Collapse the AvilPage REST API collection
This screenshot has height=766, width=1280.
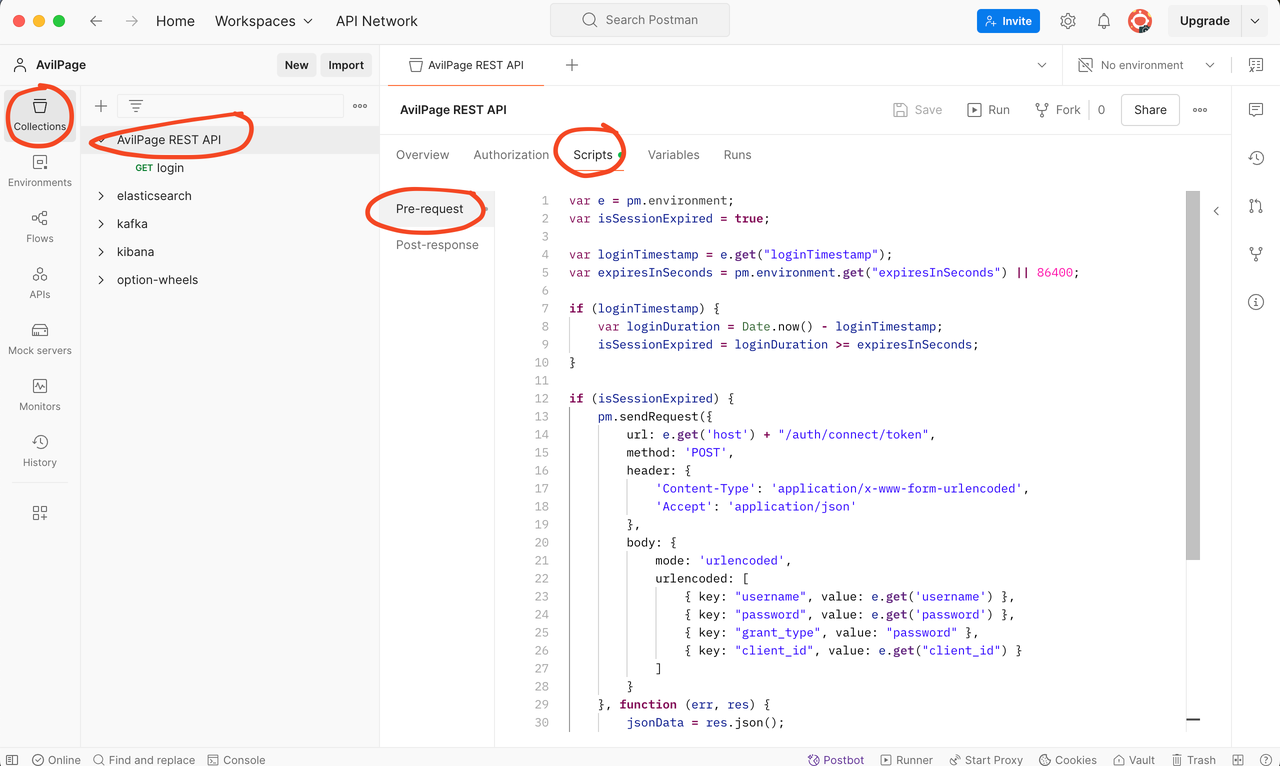tap(101, 140)
